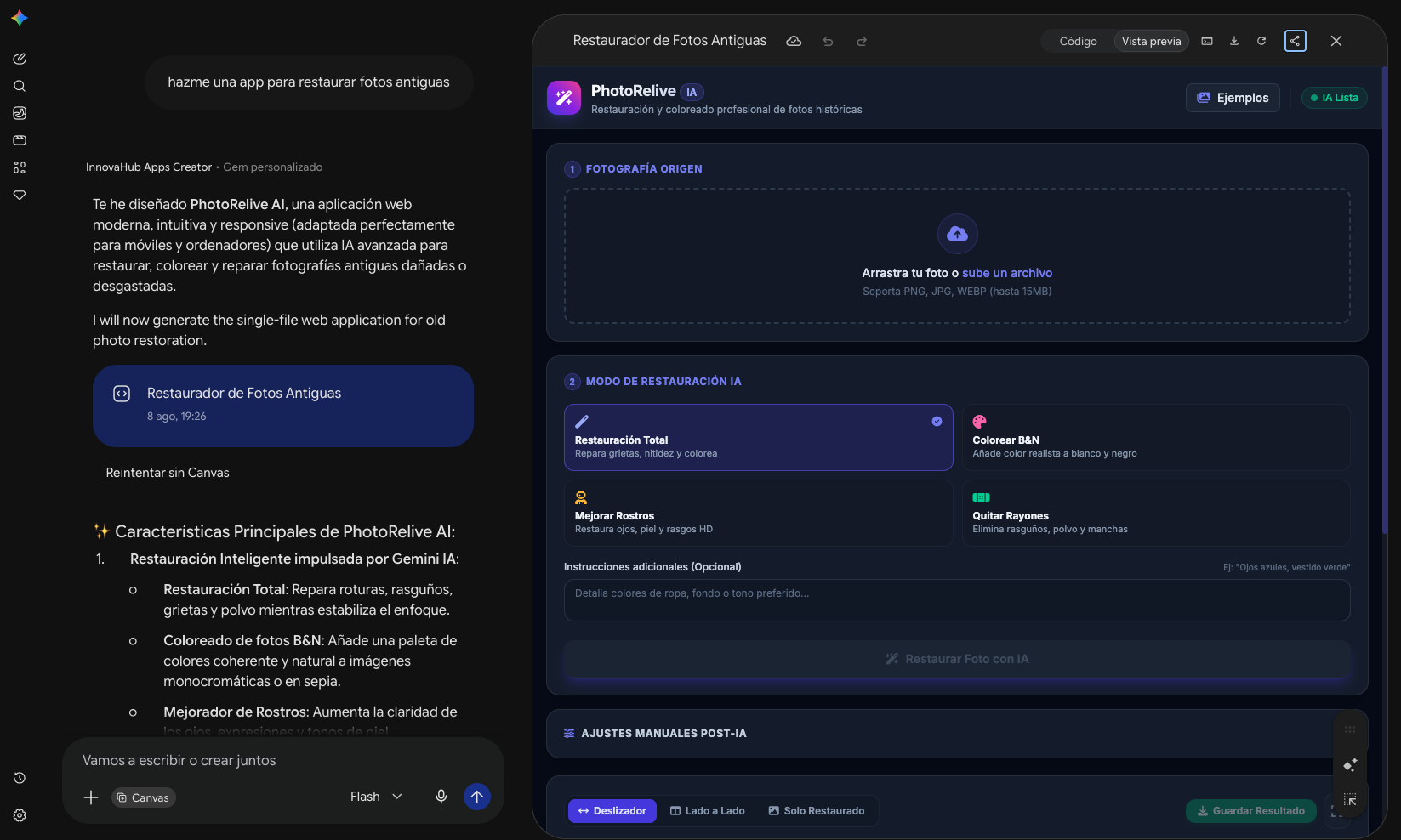Image resolution: width=1401 pixels, height=840 pixels.
Task: Send the prompt with arrow button
Action: pos(477,797)
